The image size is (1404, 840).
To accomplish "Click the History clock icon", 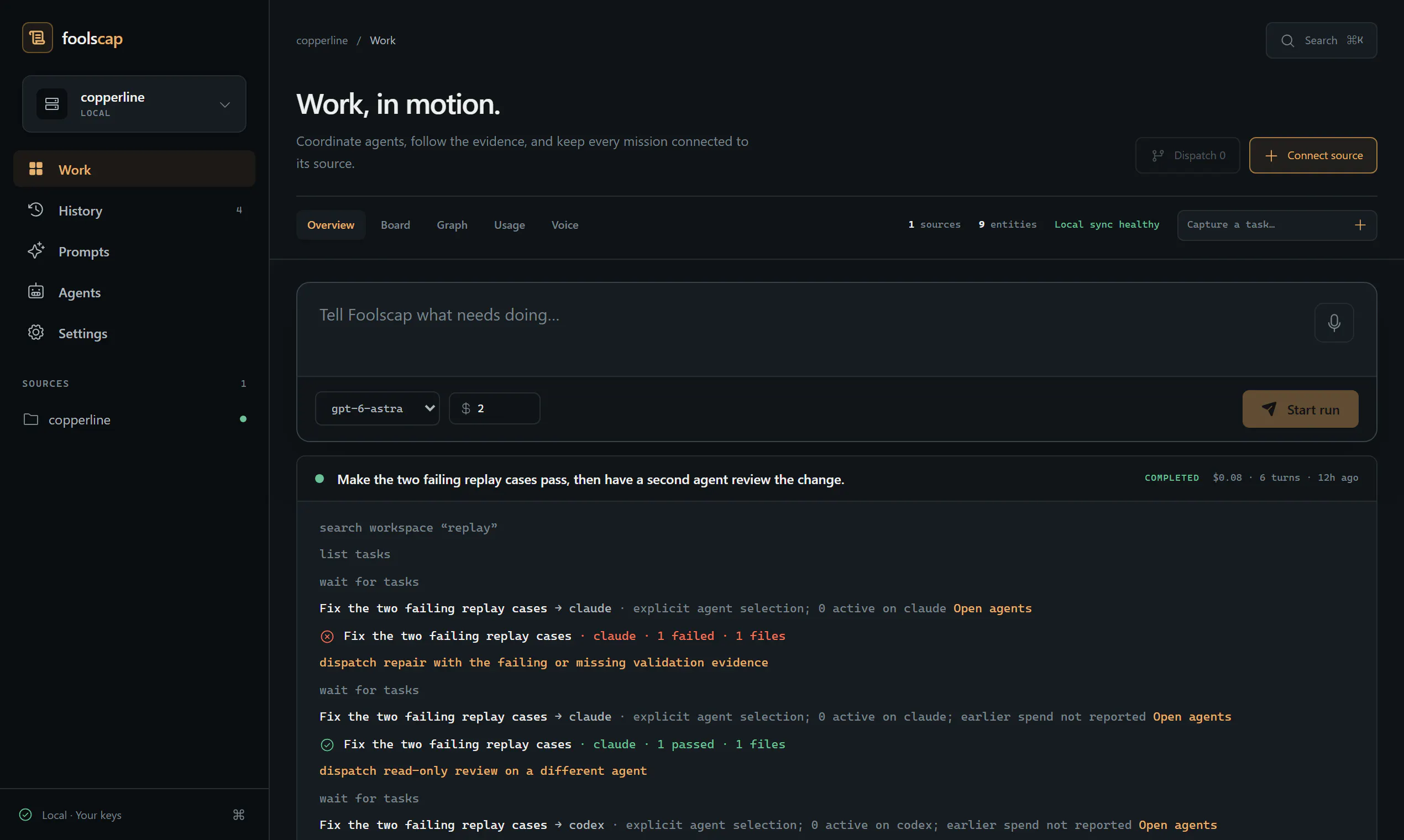I will tap(36, 210).
